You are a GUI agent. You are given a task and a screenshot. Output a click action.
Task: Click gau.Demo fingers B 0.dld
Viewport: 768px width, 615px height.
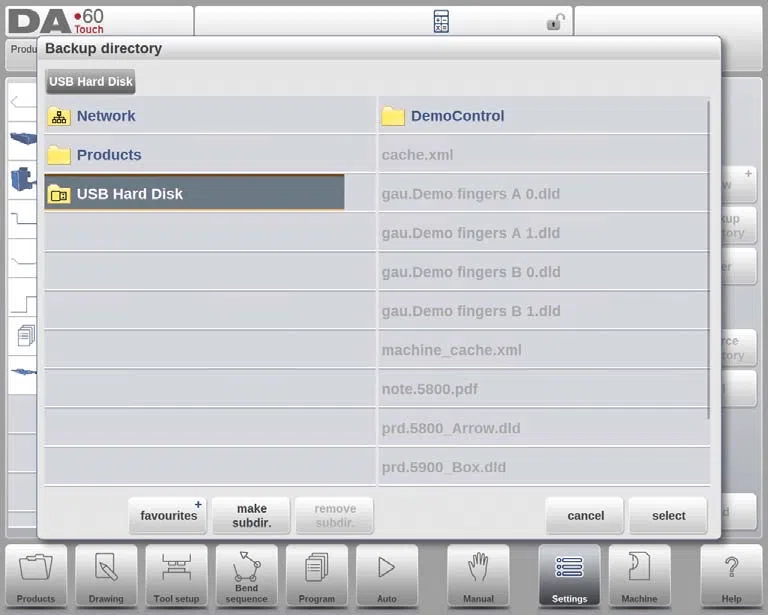coord(544,272)
